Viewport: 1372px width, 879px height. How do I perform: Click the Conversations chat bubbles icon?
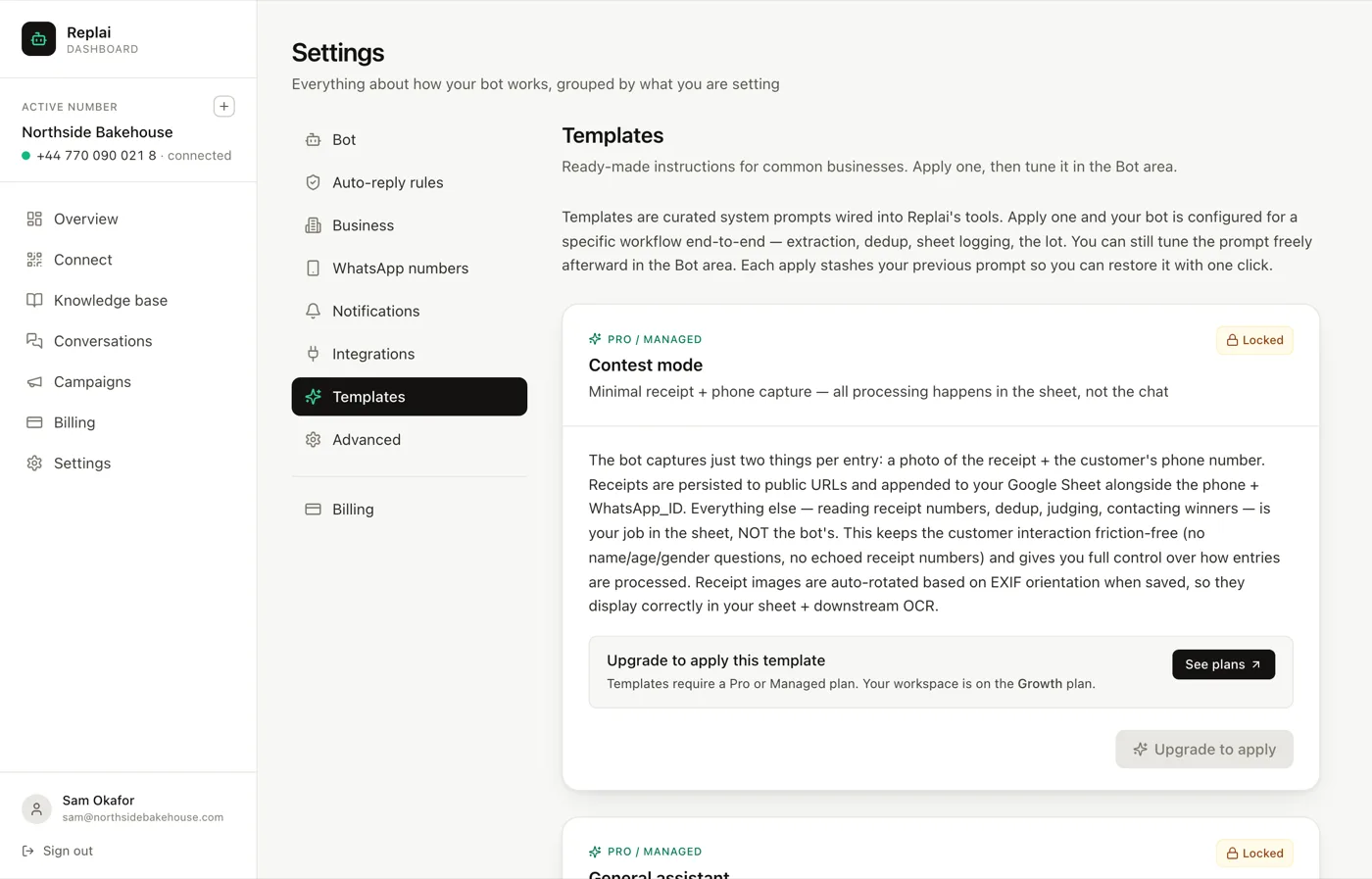click(34, 341)
